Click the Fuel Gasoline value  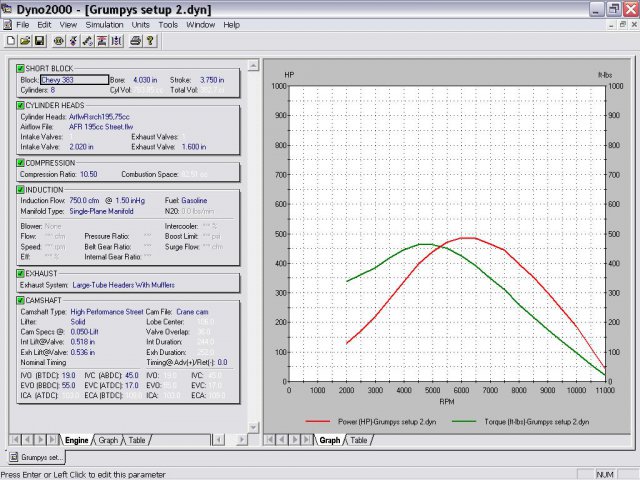pos(194,200)
